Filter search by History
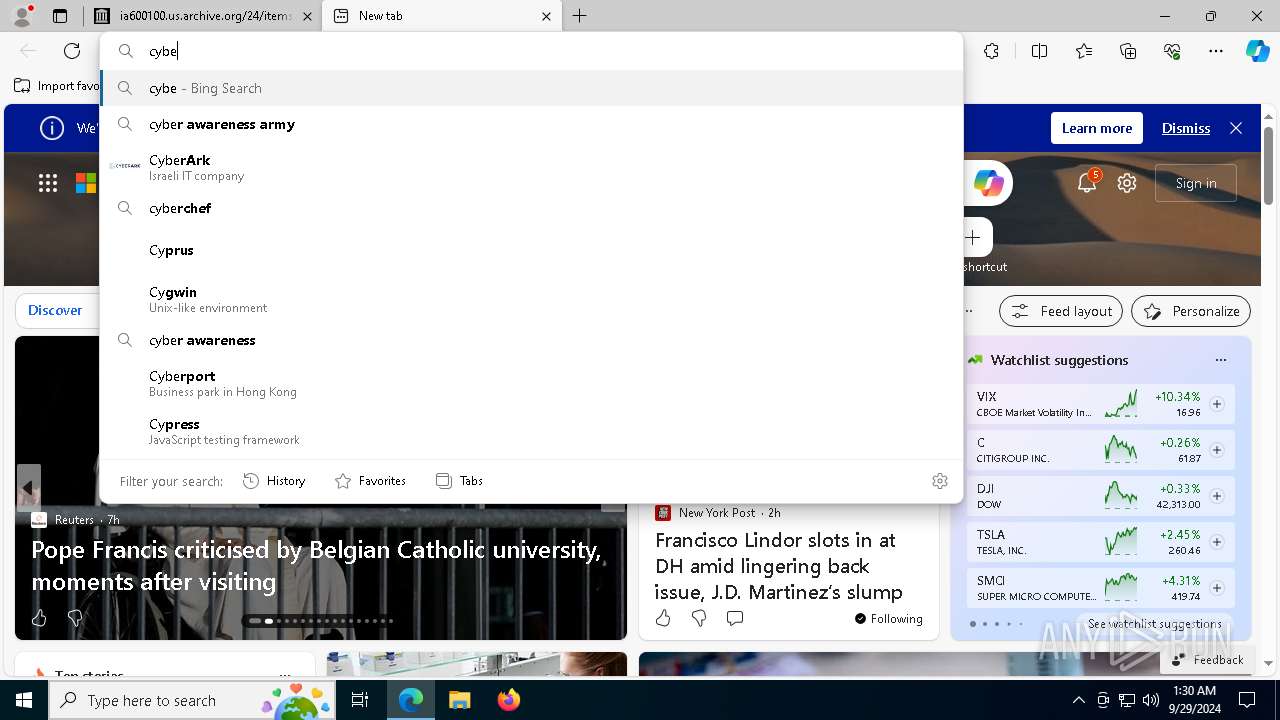 click(x=274, y=481)
